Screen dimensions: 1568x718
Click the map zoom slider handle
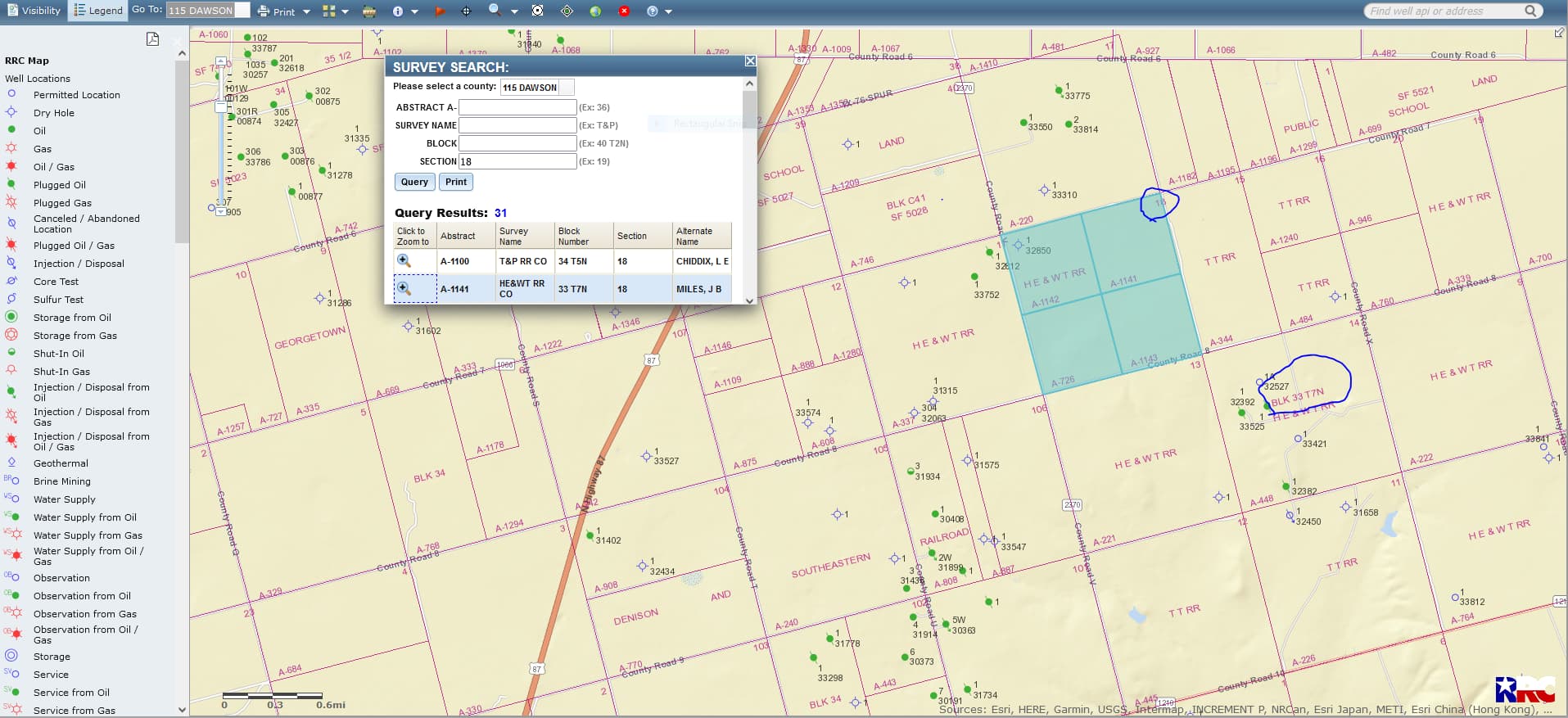220,106
